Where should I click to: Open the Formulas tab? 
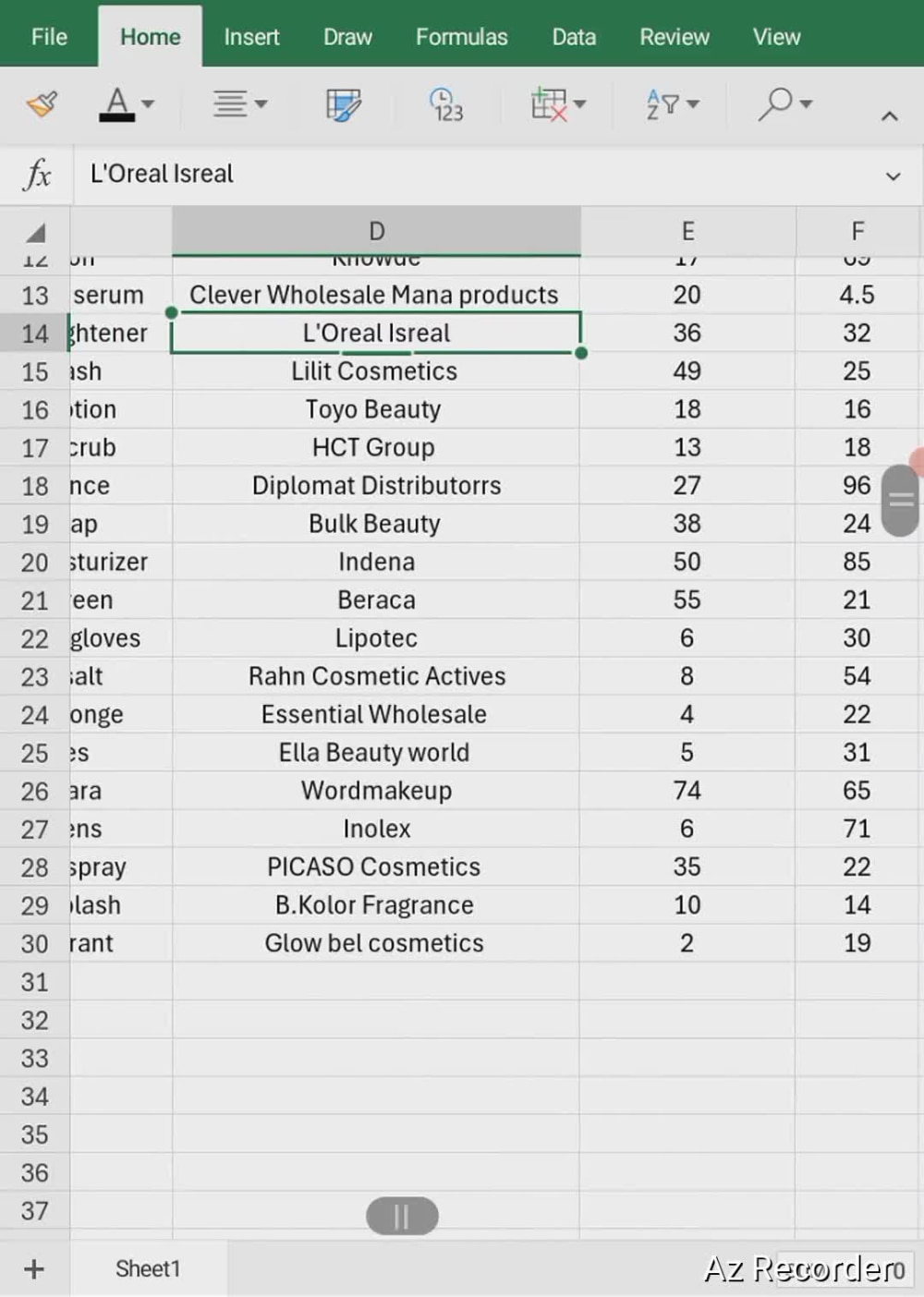click(461, 37)
